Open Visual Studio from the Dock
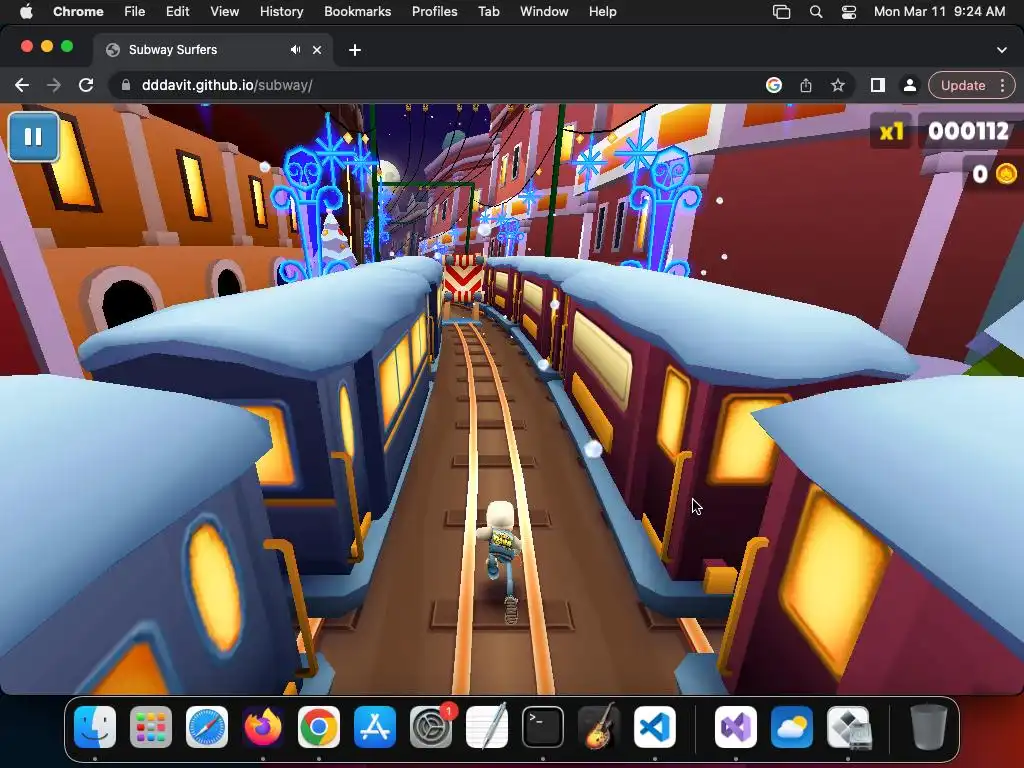This screenshot has height=768, width=1024. coord(736,727)
